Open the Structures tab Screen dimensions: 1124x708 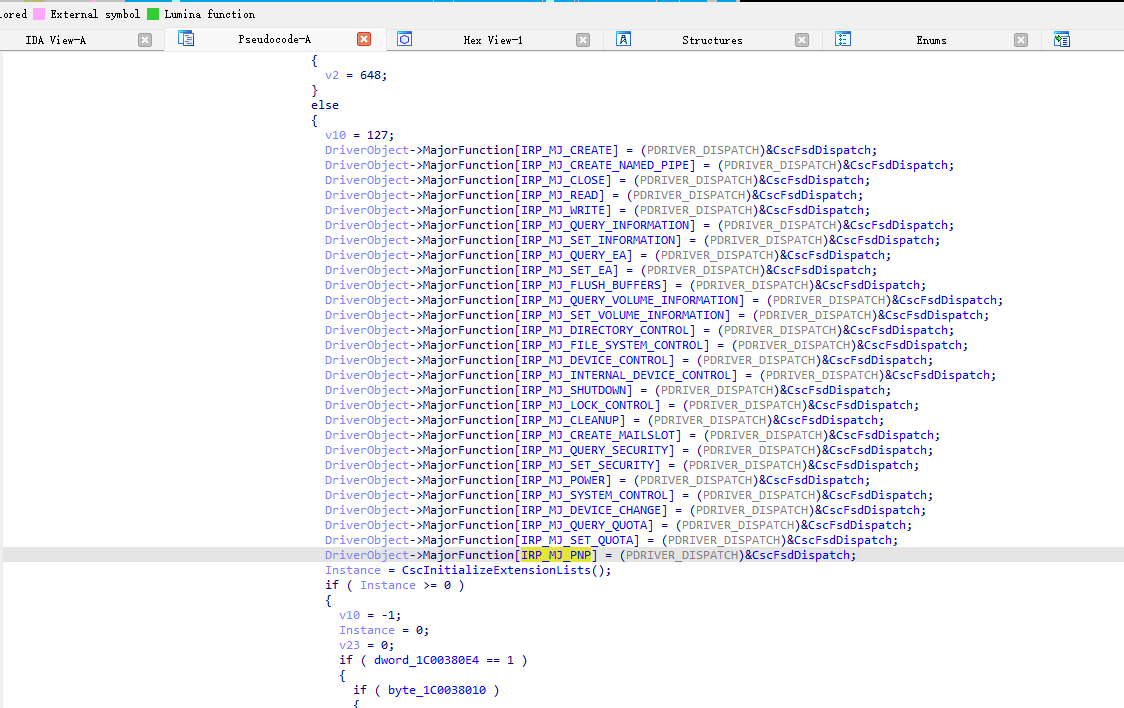(712, 40)
